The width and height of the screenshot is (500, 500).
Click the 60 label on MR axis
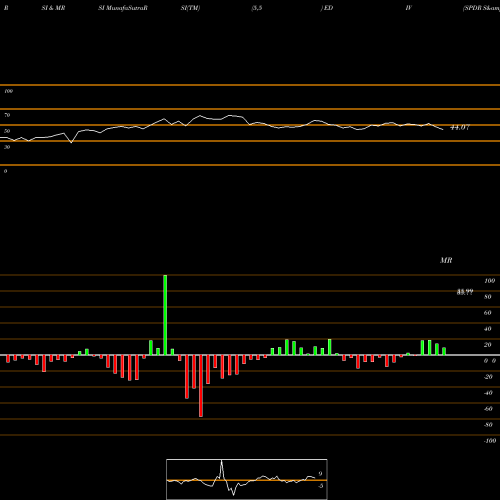tap(488, 313)
